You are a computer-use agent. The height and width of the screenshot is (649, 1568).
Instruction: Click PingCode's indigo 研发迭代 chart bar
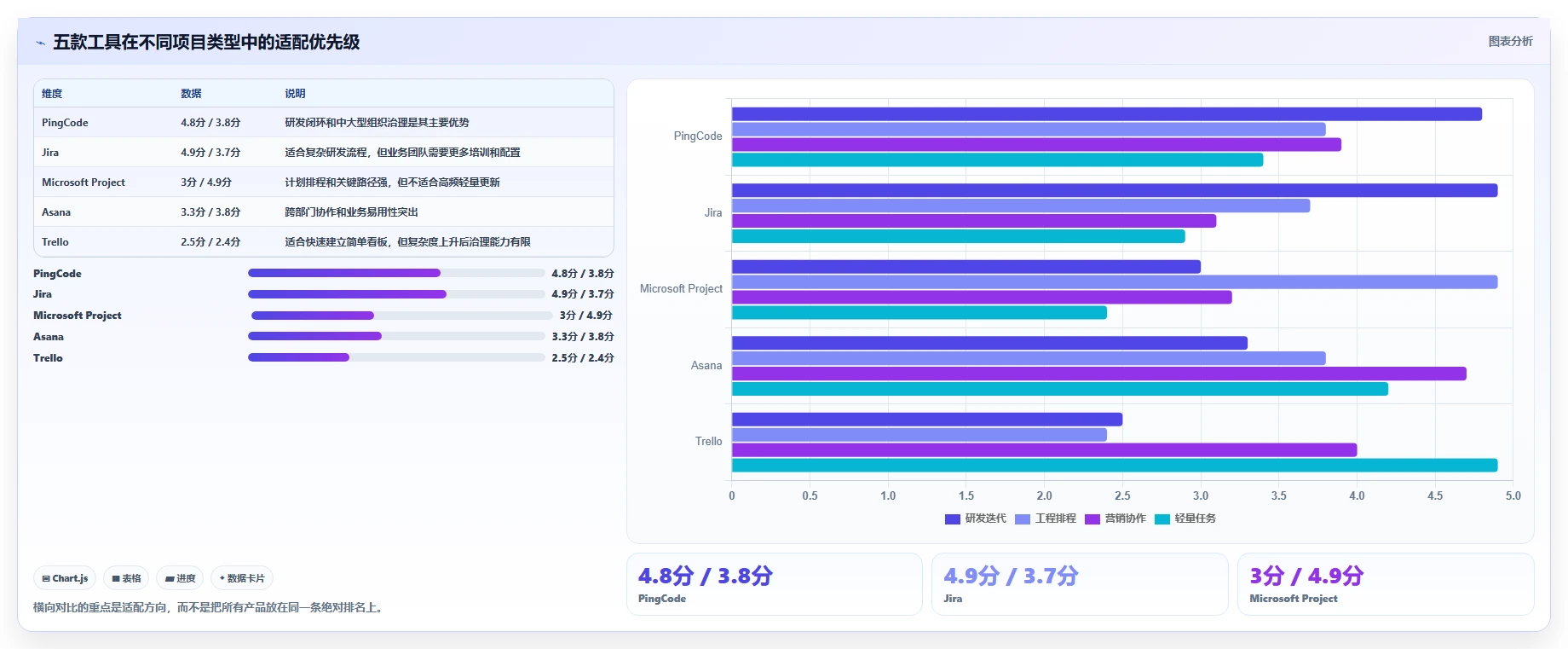point(1107,114)
